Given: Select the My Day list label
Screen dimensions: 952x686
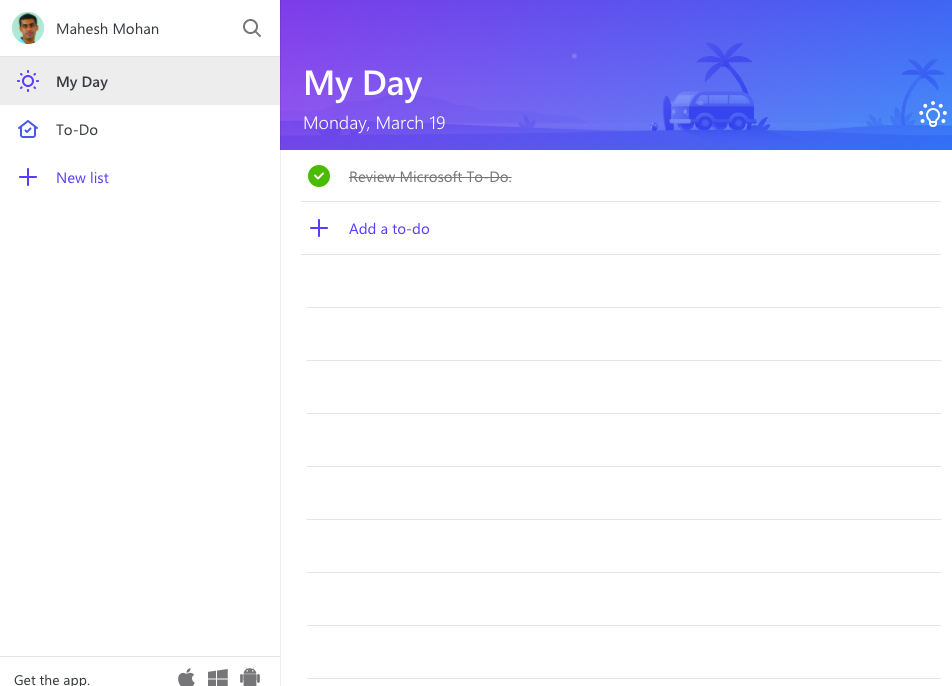Looking at the screenshot, I should click(82, 82).
